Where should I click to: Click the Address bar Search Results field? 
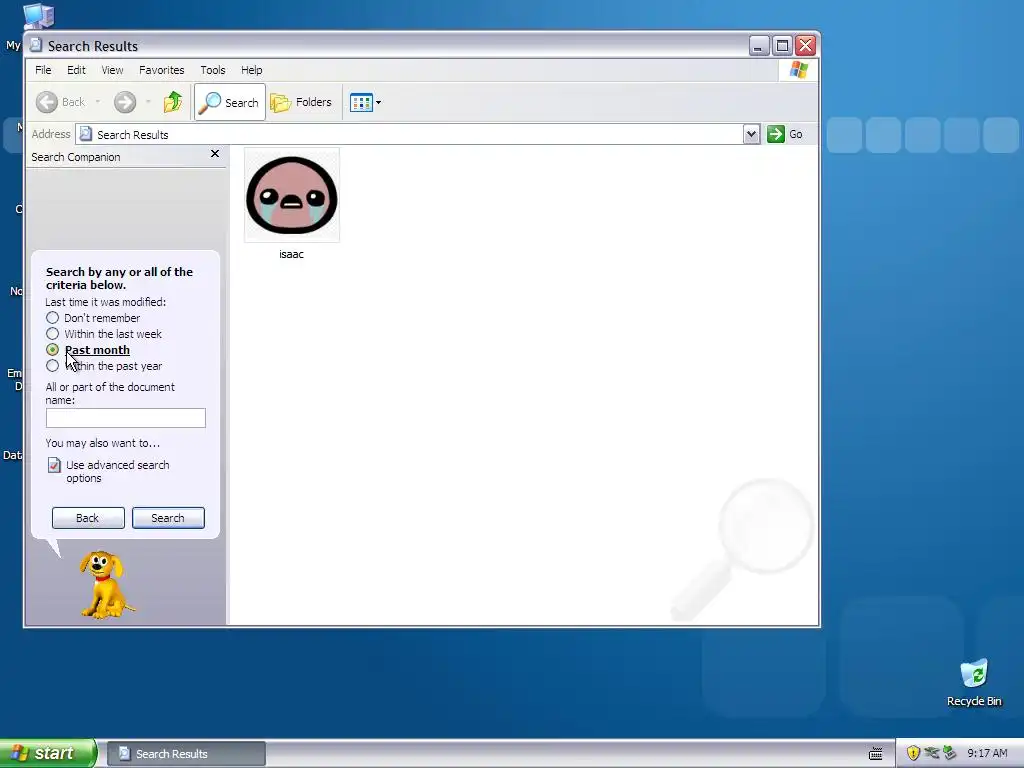409,135
